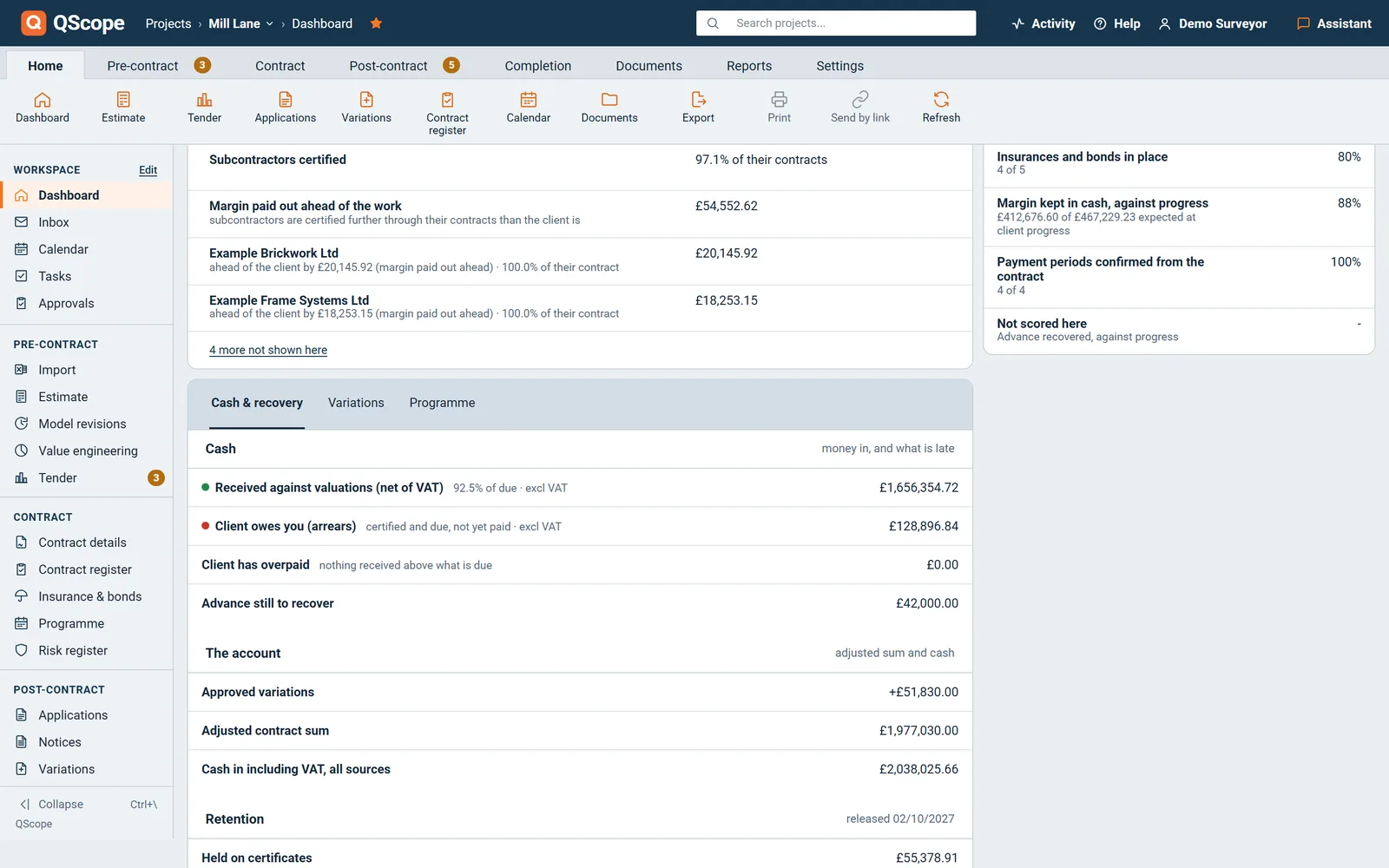Send the dashboard by link
The image size is (1389, 868).
coord(859,108)
